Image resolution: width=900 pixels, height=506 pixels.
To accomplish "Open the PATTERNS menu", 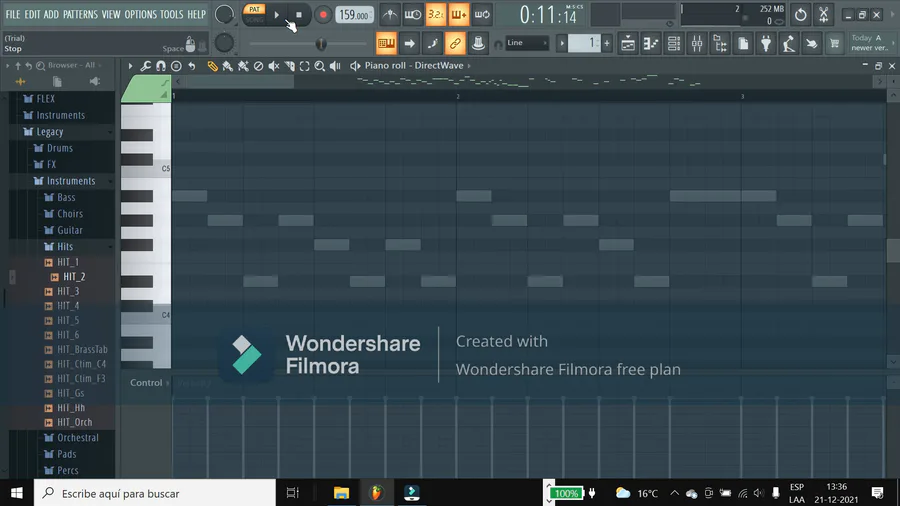I will tap(80, 14).
